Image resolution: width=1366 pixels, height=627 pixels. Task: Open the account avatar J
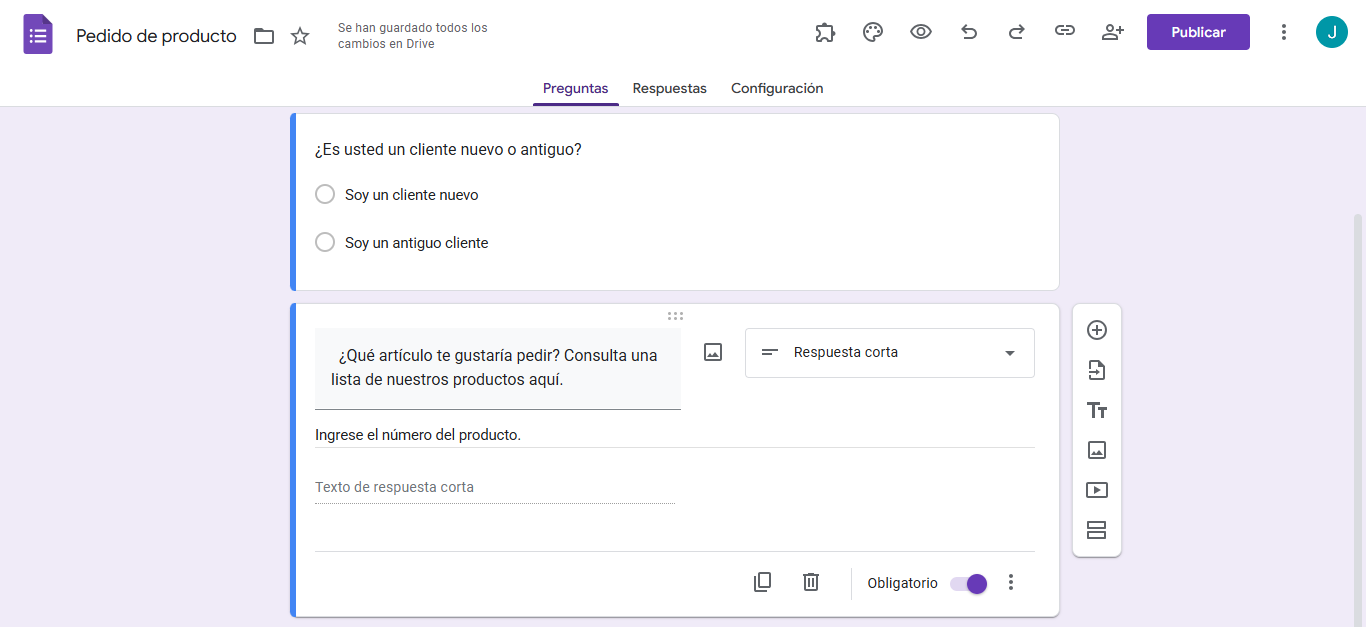pyautogui.click(x=1332, y=32)
